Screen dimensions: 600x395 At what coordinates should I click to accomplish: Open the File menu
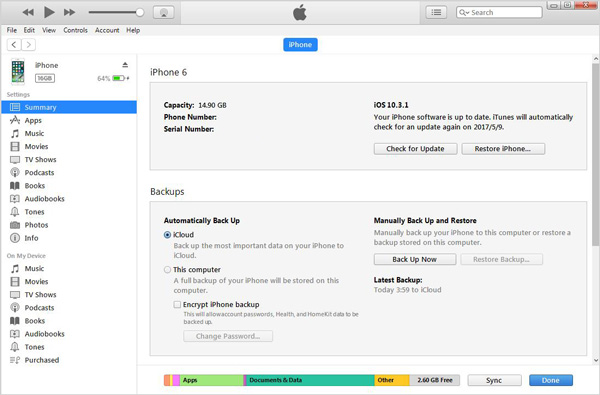pos(11,30)
